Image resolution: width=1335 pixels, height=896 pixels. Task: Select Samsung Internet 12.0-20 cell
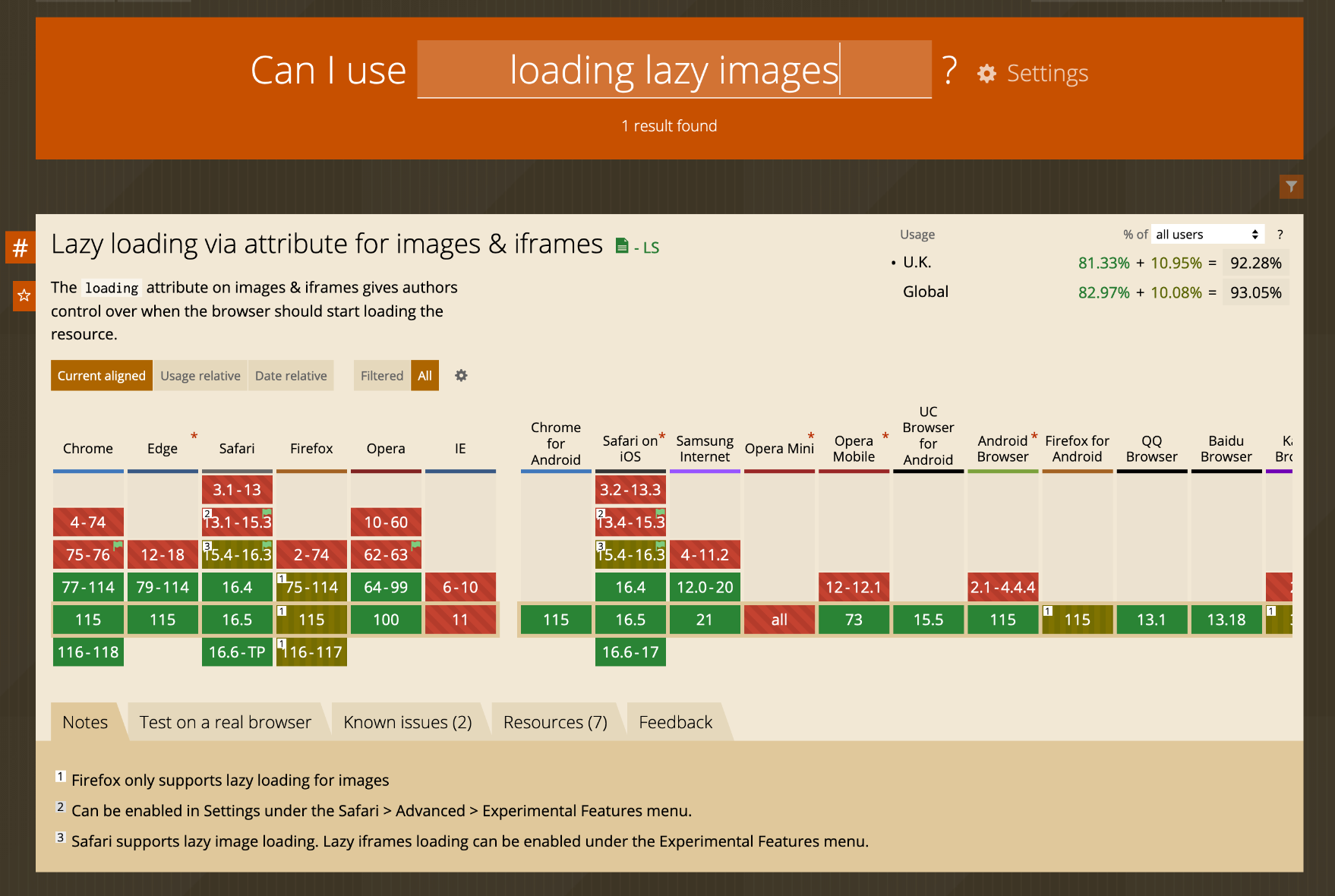705,587
